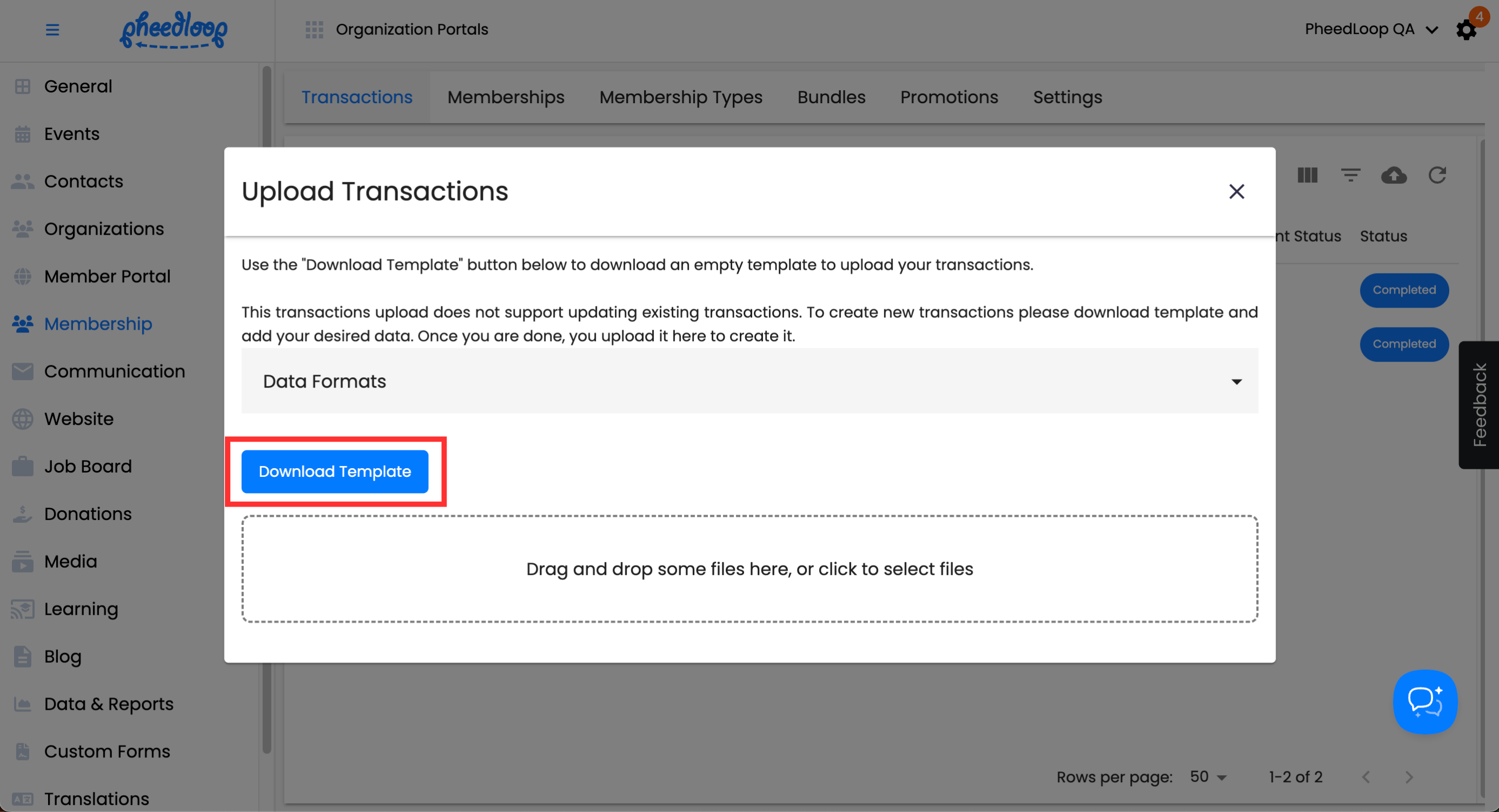Click the refresh table icon
The image size is (1499, 812).
coord(1437,175)
